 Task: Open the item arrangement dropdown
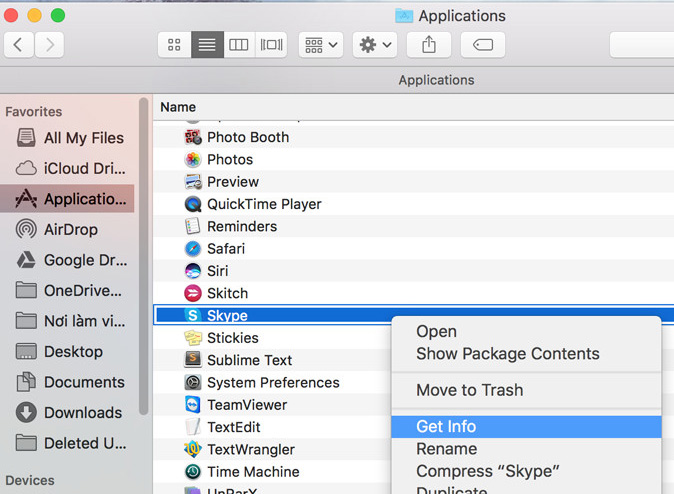click(321, 45)
